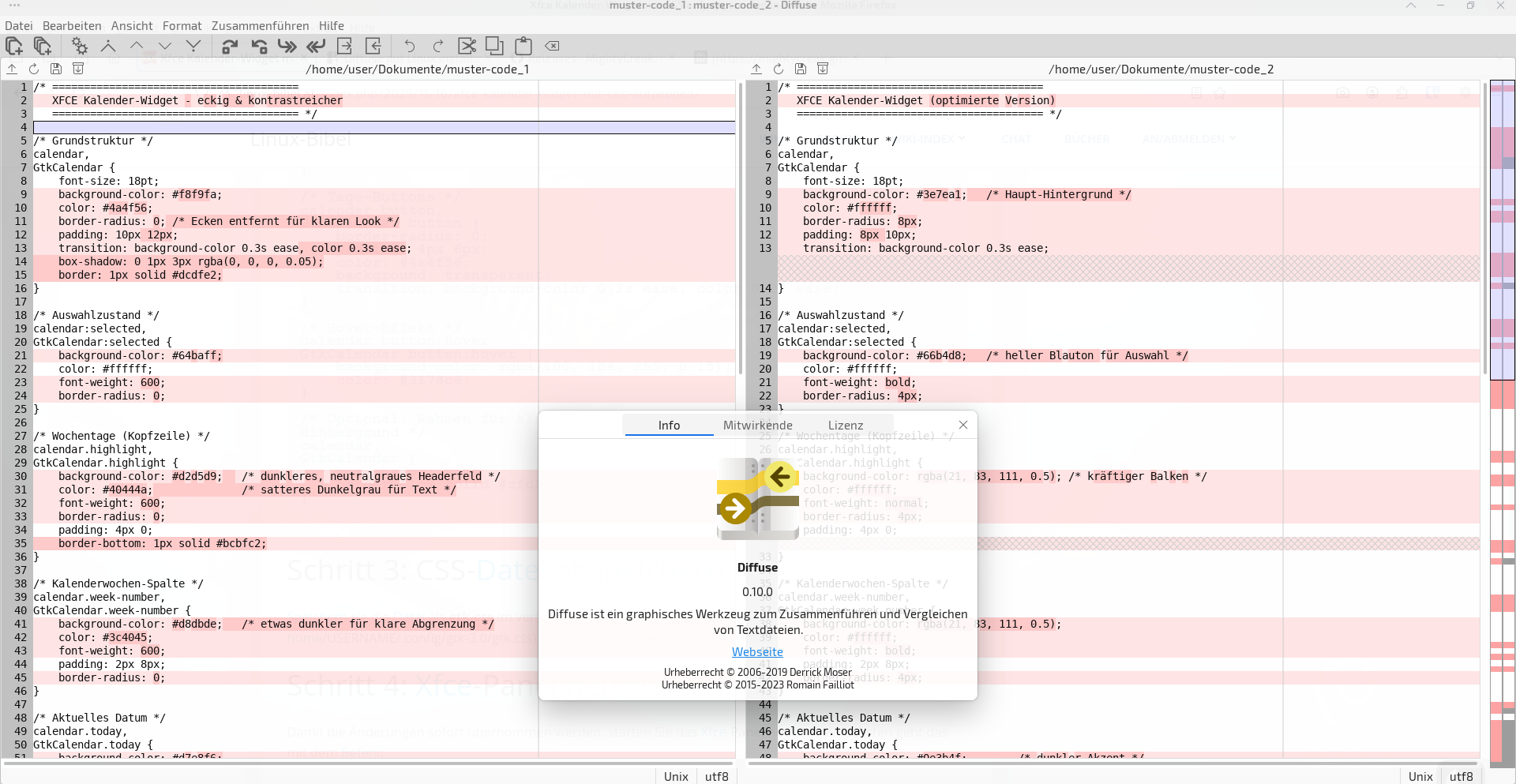Screen dimensions: 1516x784
Task: Switch to the Mitwirkende tab
Action: coord(757,425)
